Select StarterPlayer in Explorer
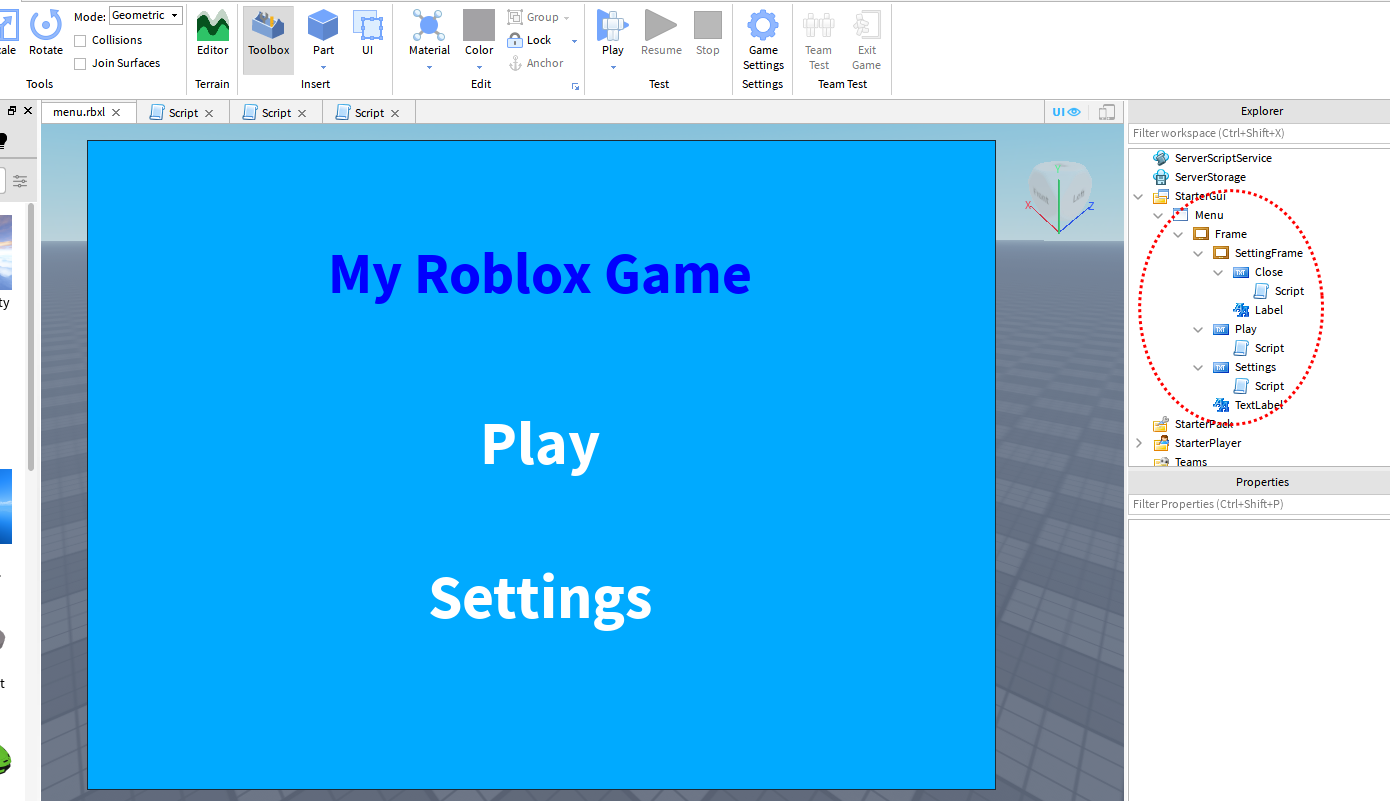The height and width of the screenshot is (801, 1390). 1207,443
